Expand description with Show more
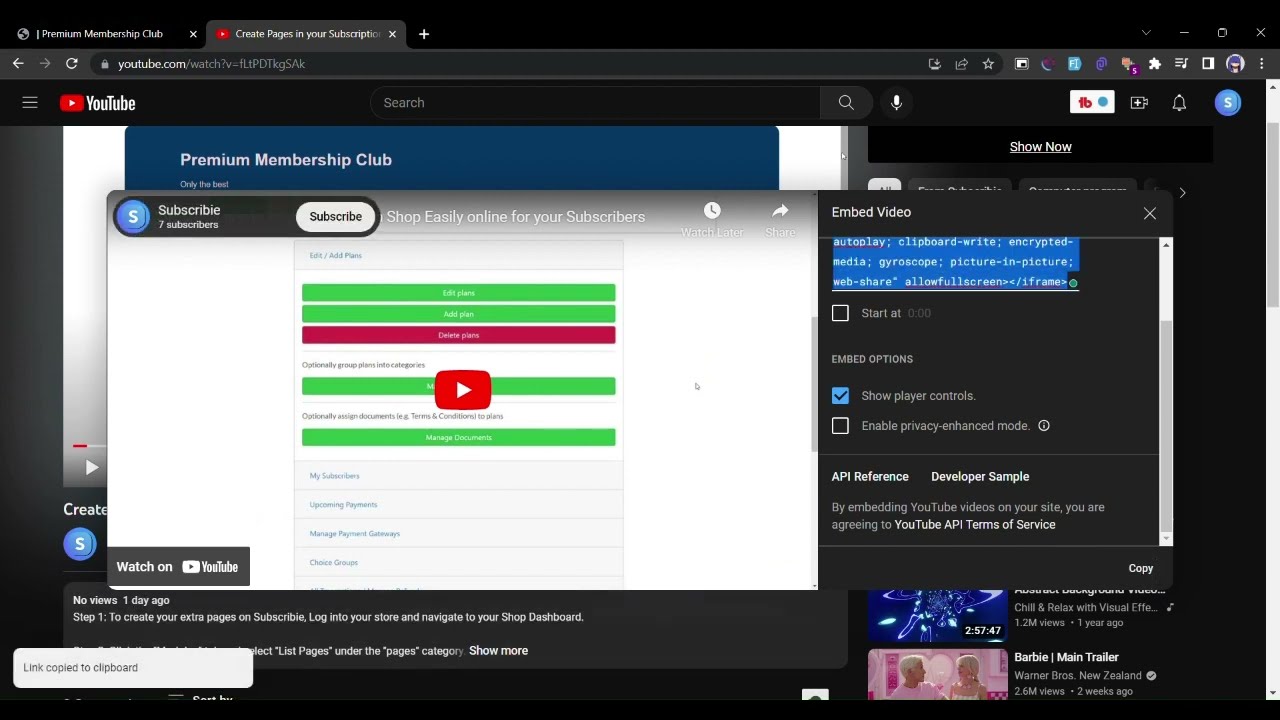Image resolution: width=1280 pixels, height=720 pixels. [498, 651]
